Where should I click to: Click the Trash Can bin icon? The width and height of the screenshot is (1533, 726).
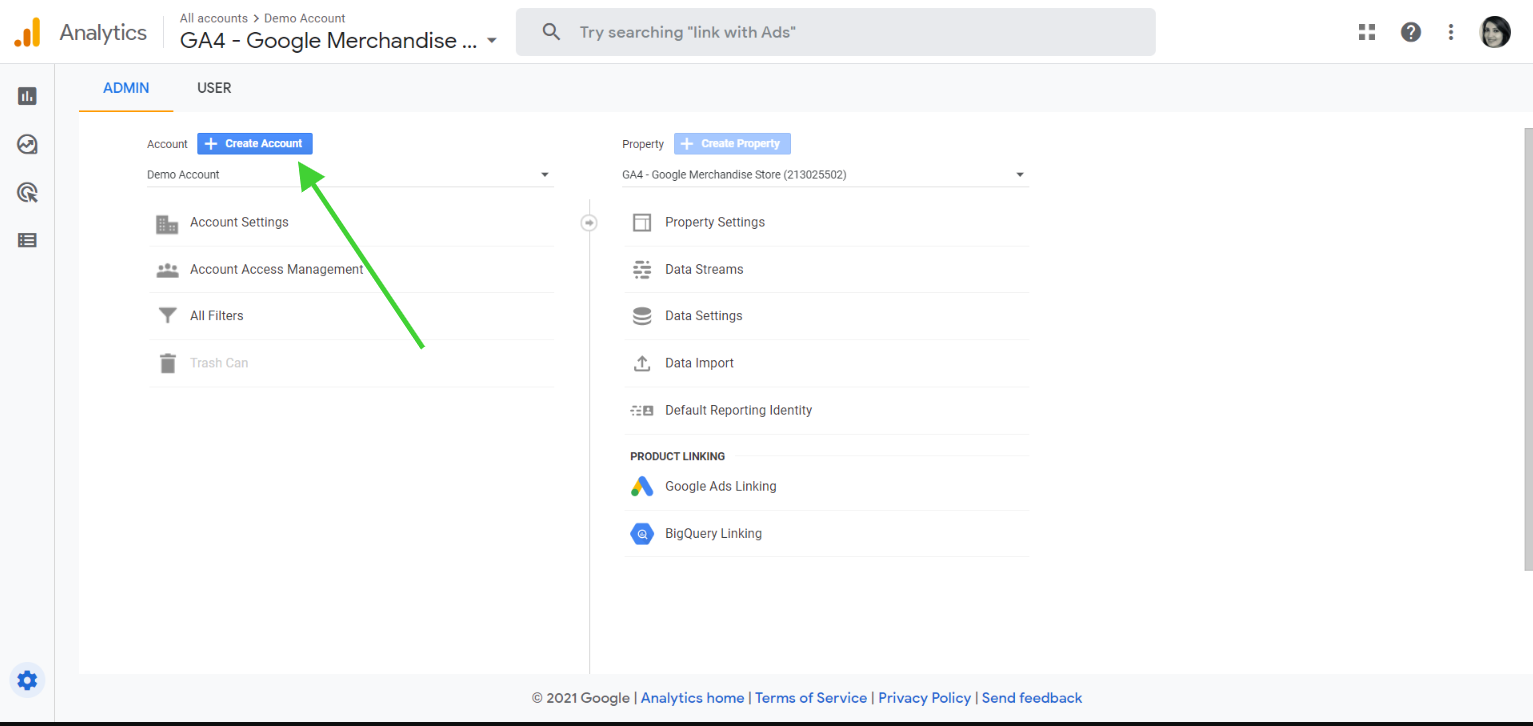pos(167,363)
